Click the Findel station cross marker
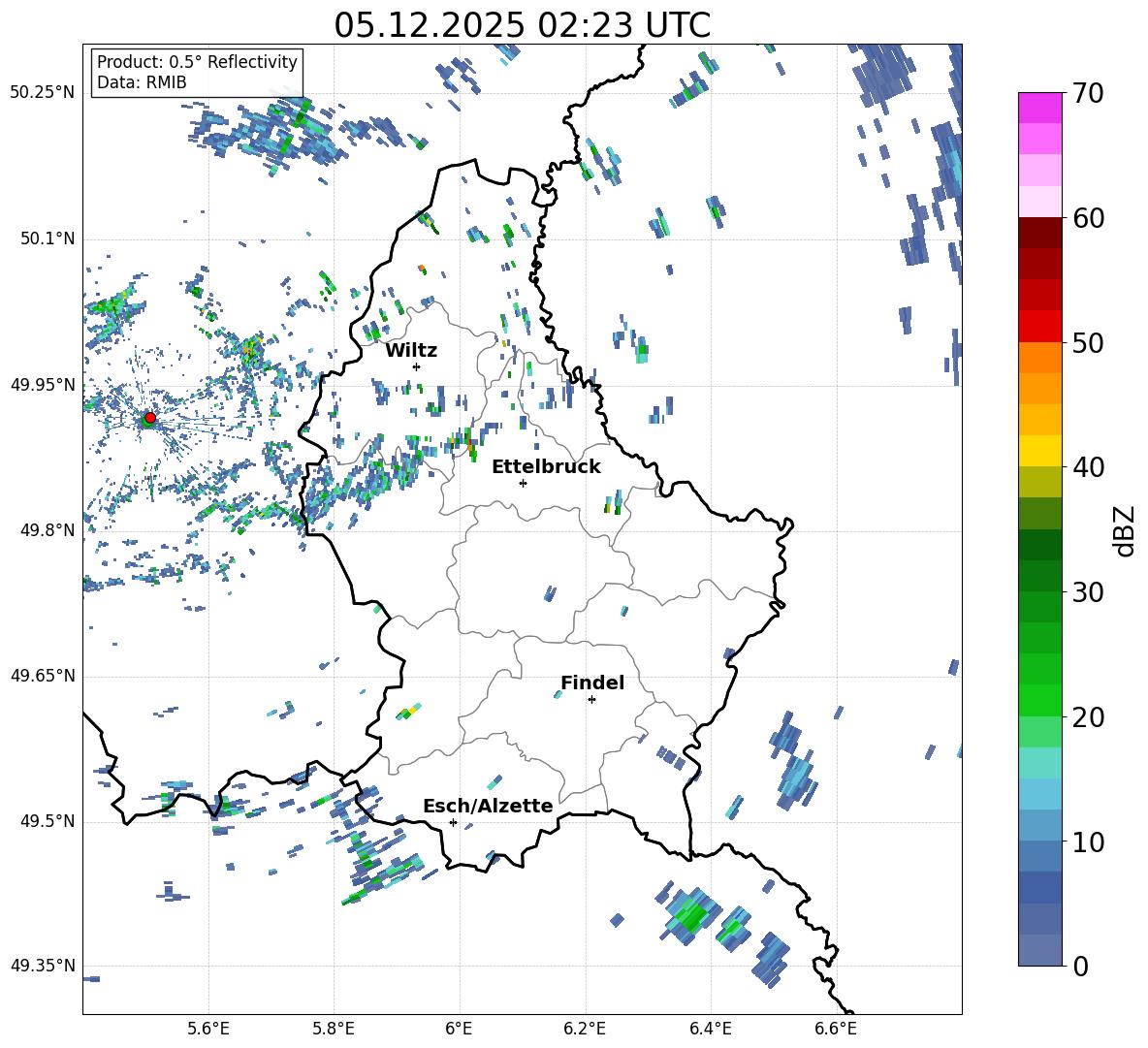 591,700
